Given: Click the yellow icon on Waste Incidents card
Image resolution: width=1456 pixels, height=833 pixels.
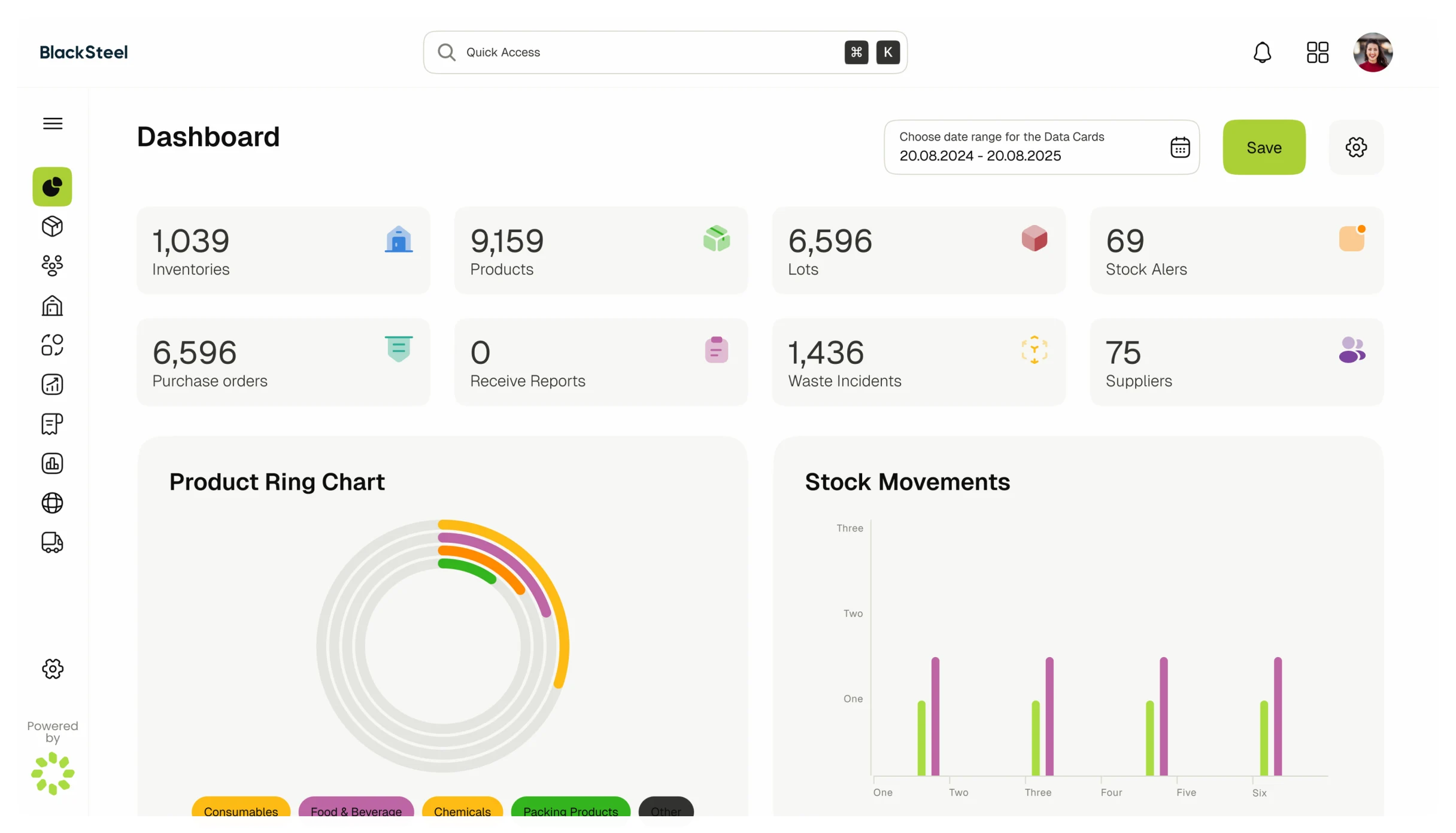Looking at the screenshot, I should 1035,349.
